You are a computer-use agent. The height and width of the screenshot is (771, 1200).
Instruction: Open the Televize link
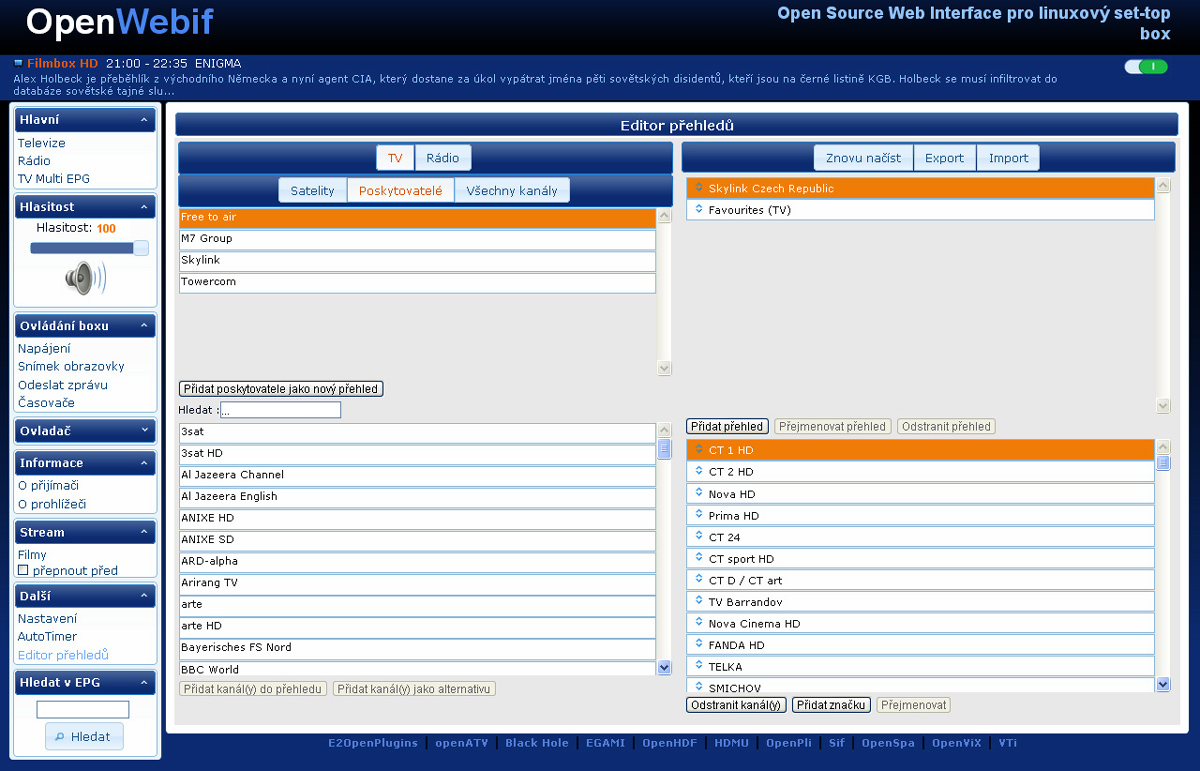(x=41, y=143)
